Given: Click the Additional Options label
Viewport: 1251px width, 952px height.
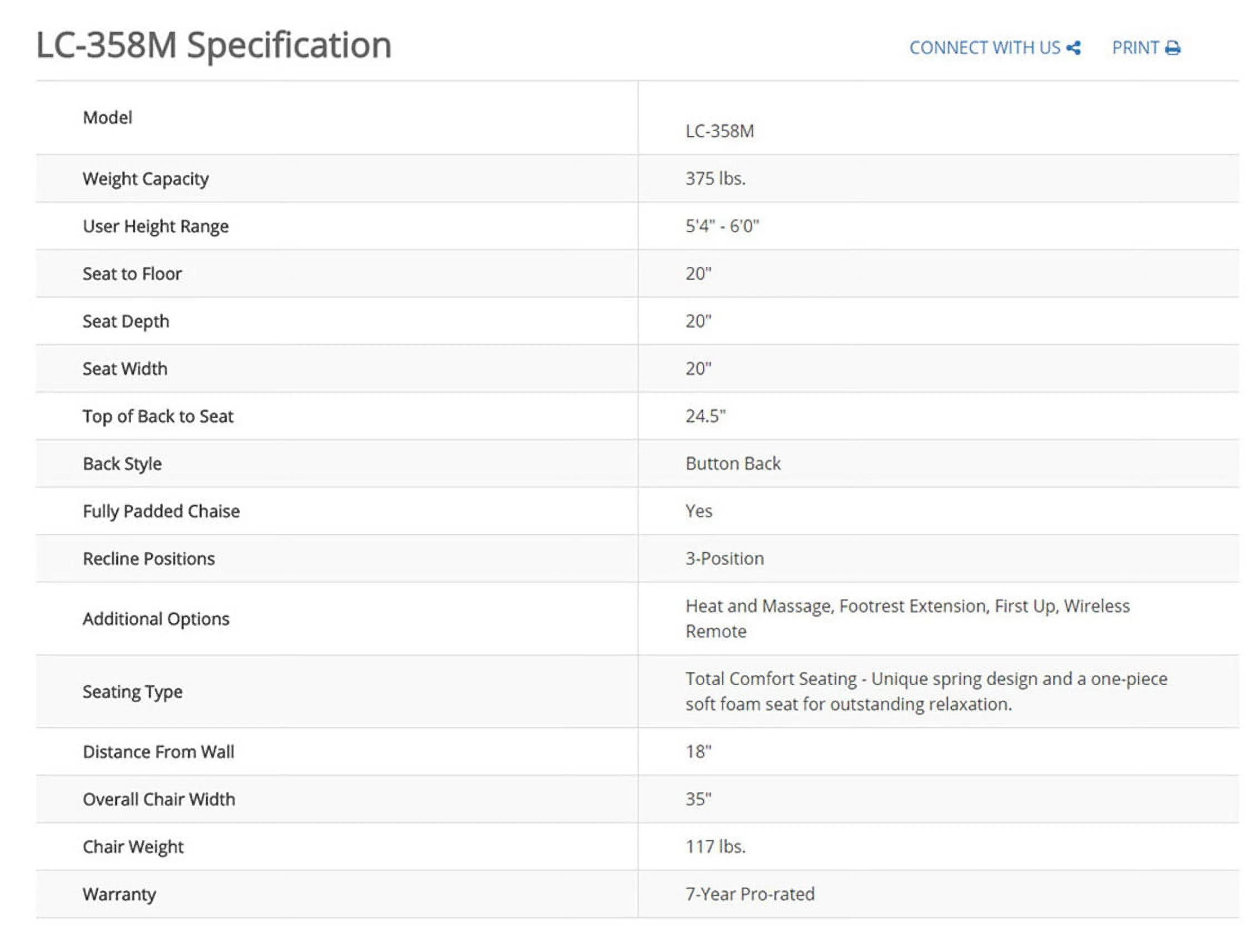Looking at the screenshot, I should 156,619.
